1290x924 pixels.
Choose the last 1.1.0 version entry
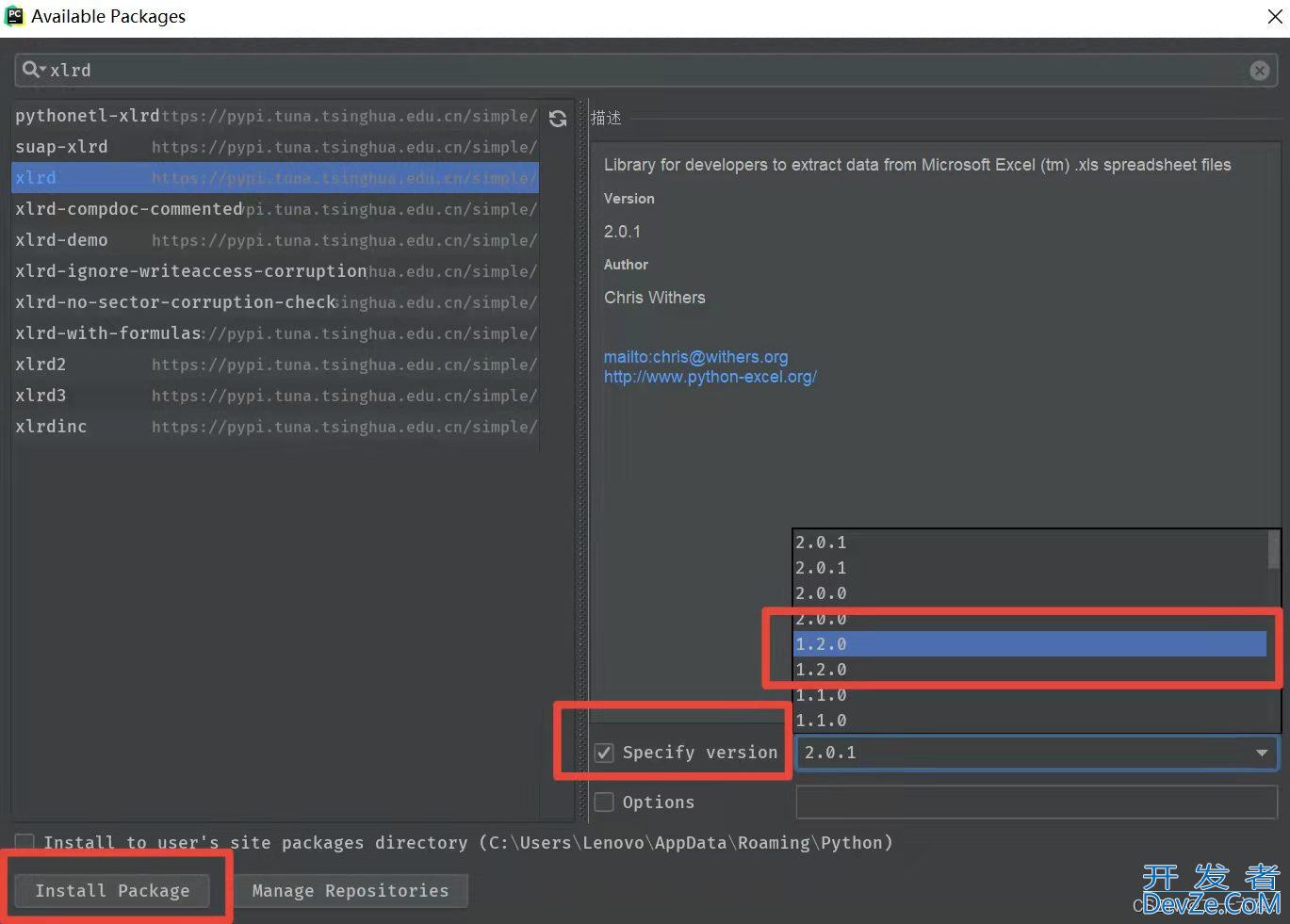click(x=1031, y=721)
